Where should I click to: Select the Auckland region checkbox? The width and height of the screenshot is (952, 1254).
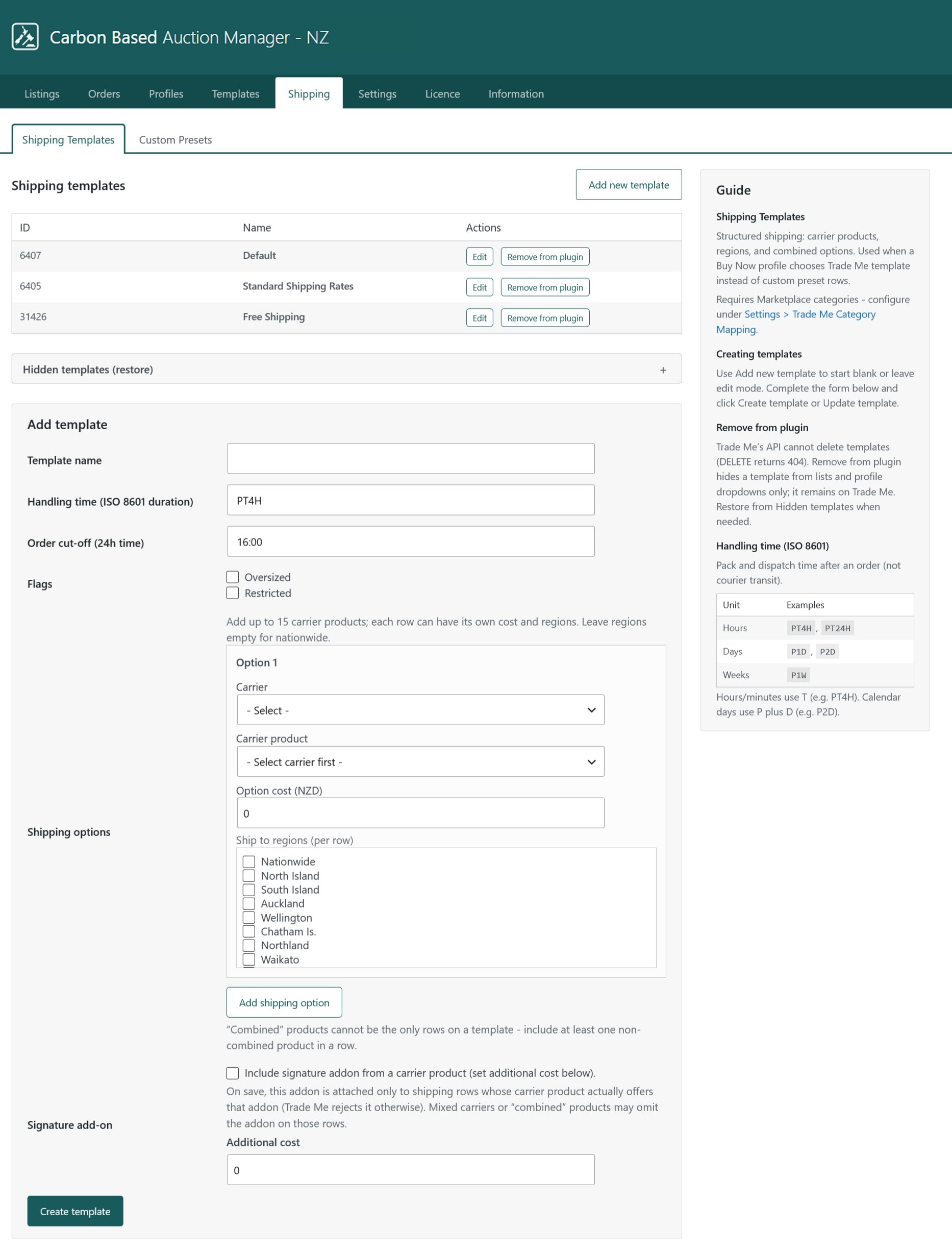tap(249, 904)
